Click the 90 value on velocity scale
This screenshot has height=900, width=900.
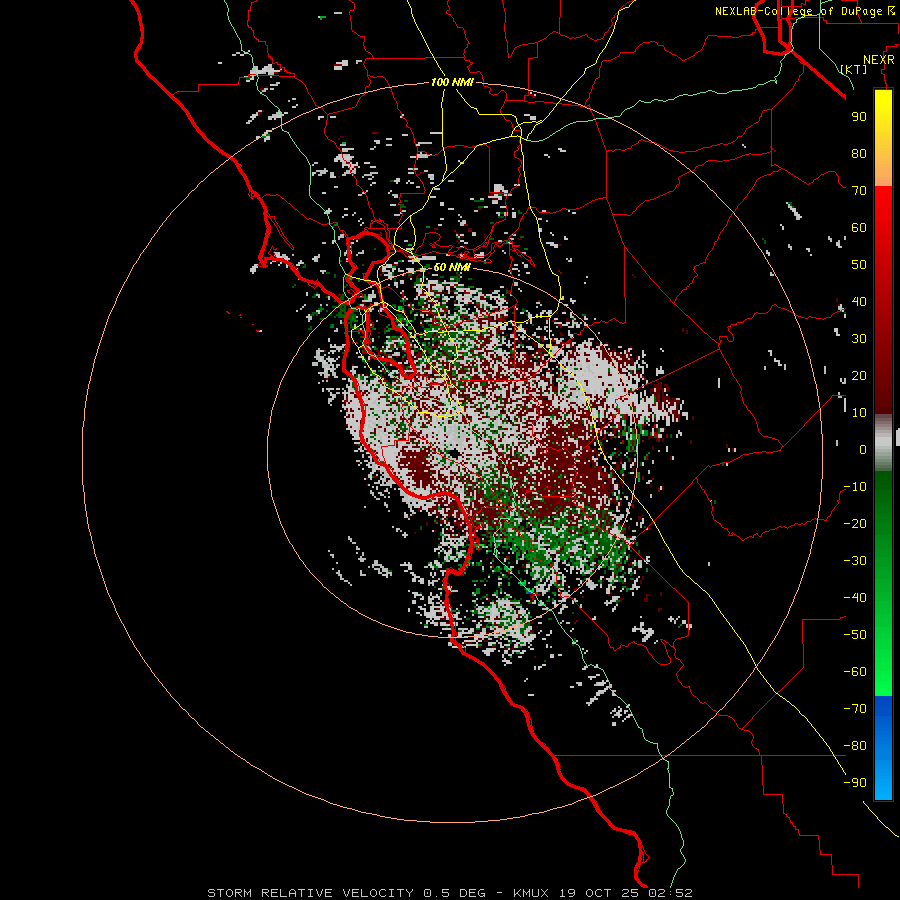click(x=859, y=117)
